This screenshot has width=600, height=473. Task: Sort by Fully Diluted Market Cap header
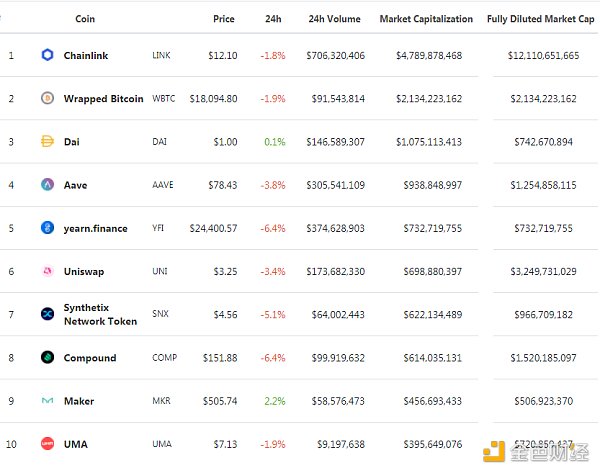(x=540, y=19)
